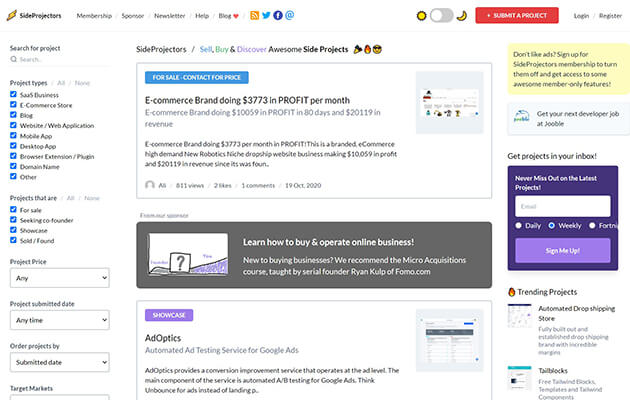Click the Trending Projects flame icon
The width and height of the screenshot is (630, 400).
click(511, 292)
